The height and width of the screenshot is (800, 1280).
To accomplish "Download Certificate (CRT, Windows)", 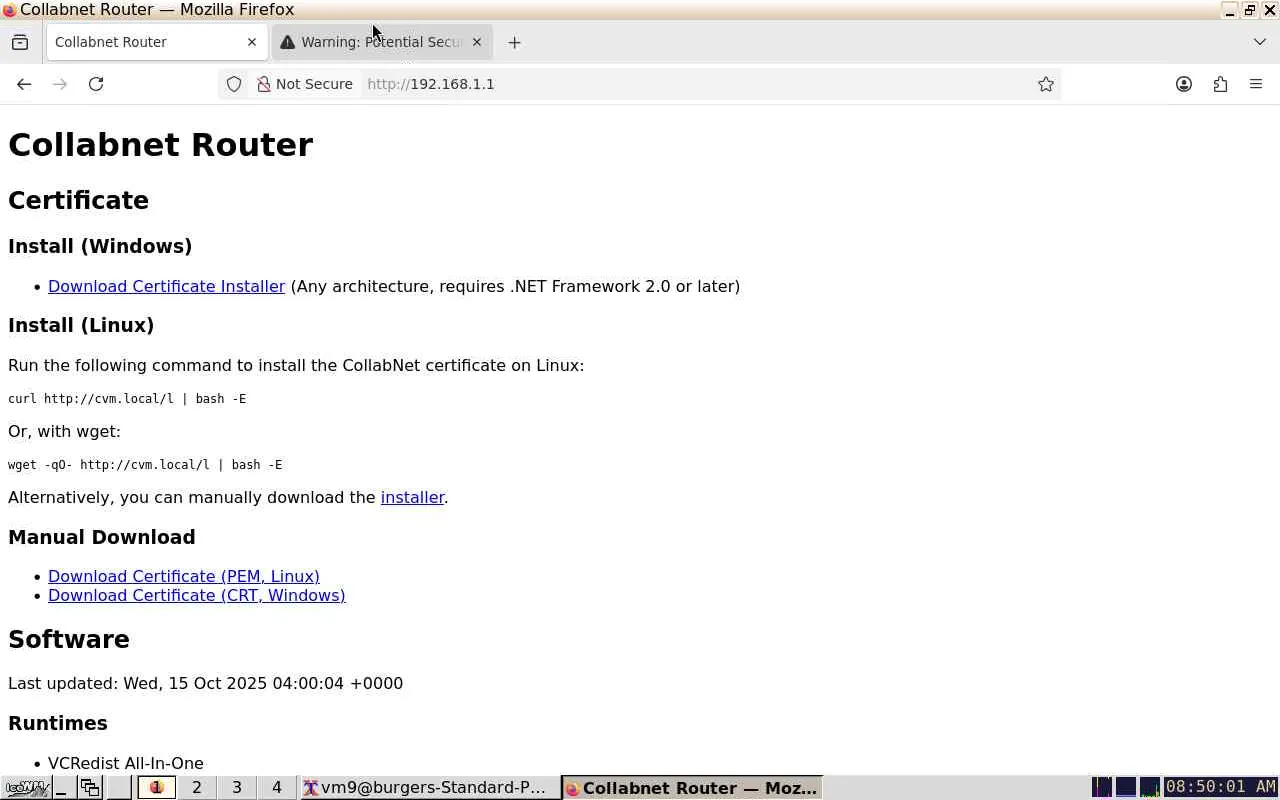I will (197, 595).
